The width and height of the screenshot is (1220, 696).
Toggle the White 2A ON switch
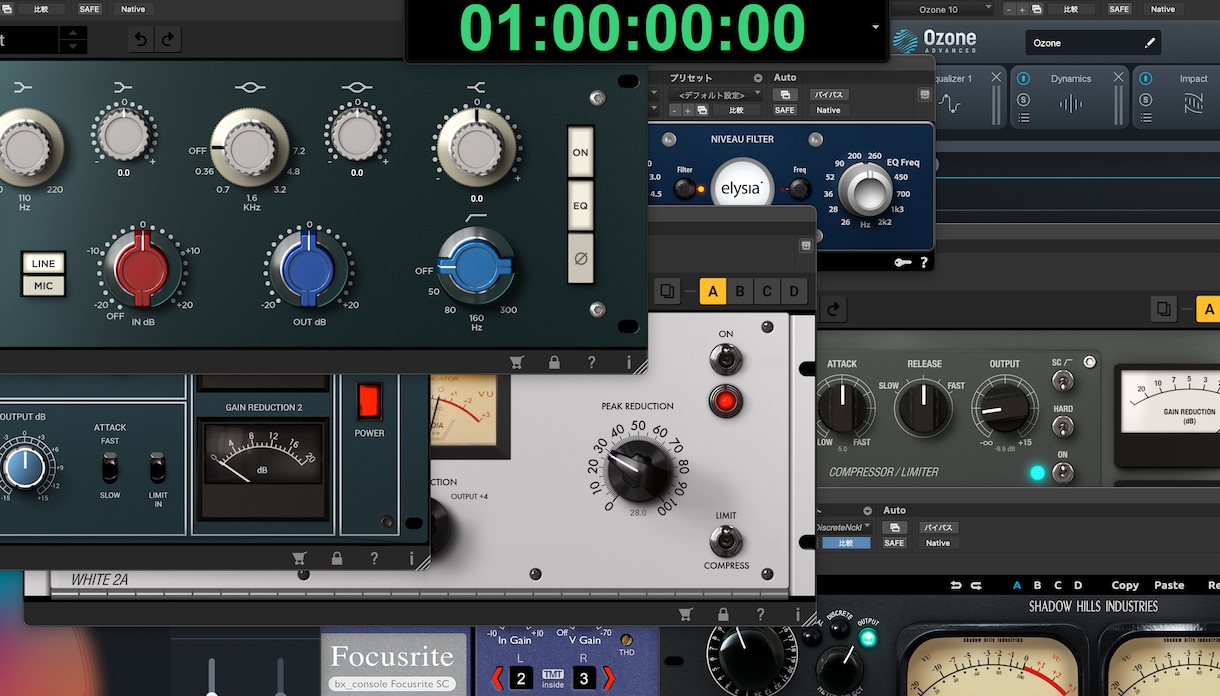(x=726, y=358)
